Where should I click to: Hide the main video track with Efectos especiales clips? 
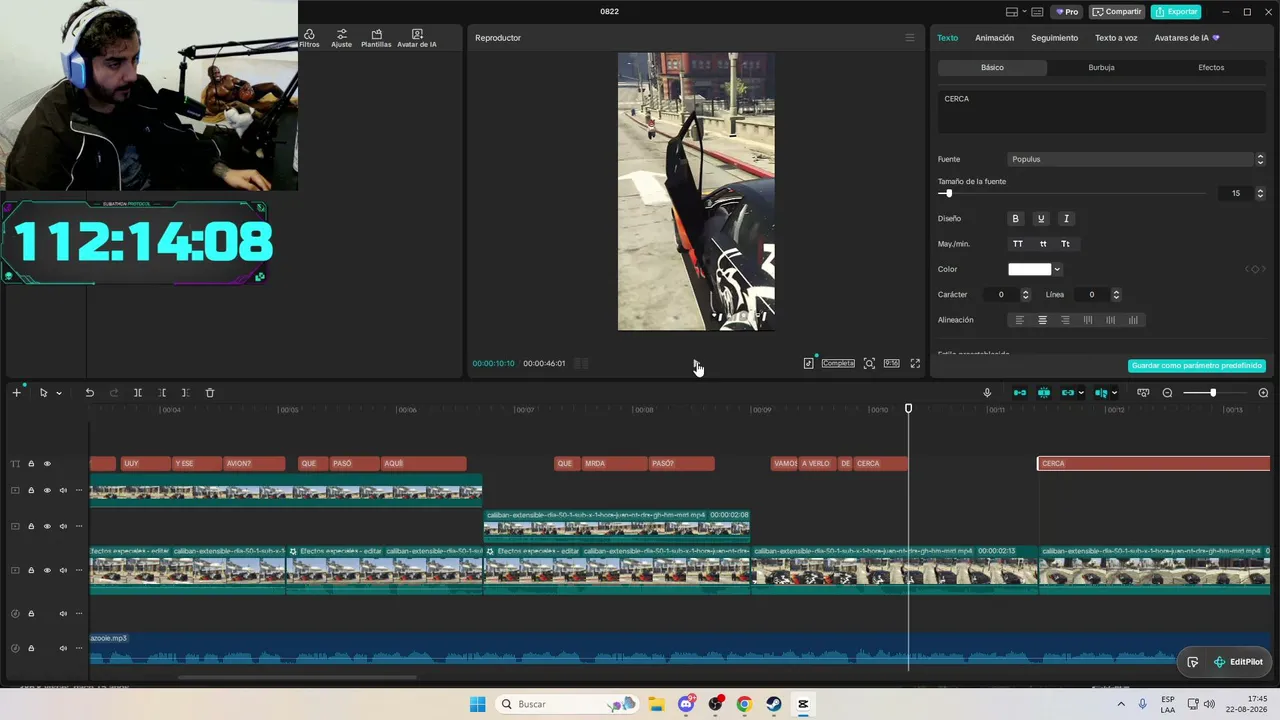(47, 571)
